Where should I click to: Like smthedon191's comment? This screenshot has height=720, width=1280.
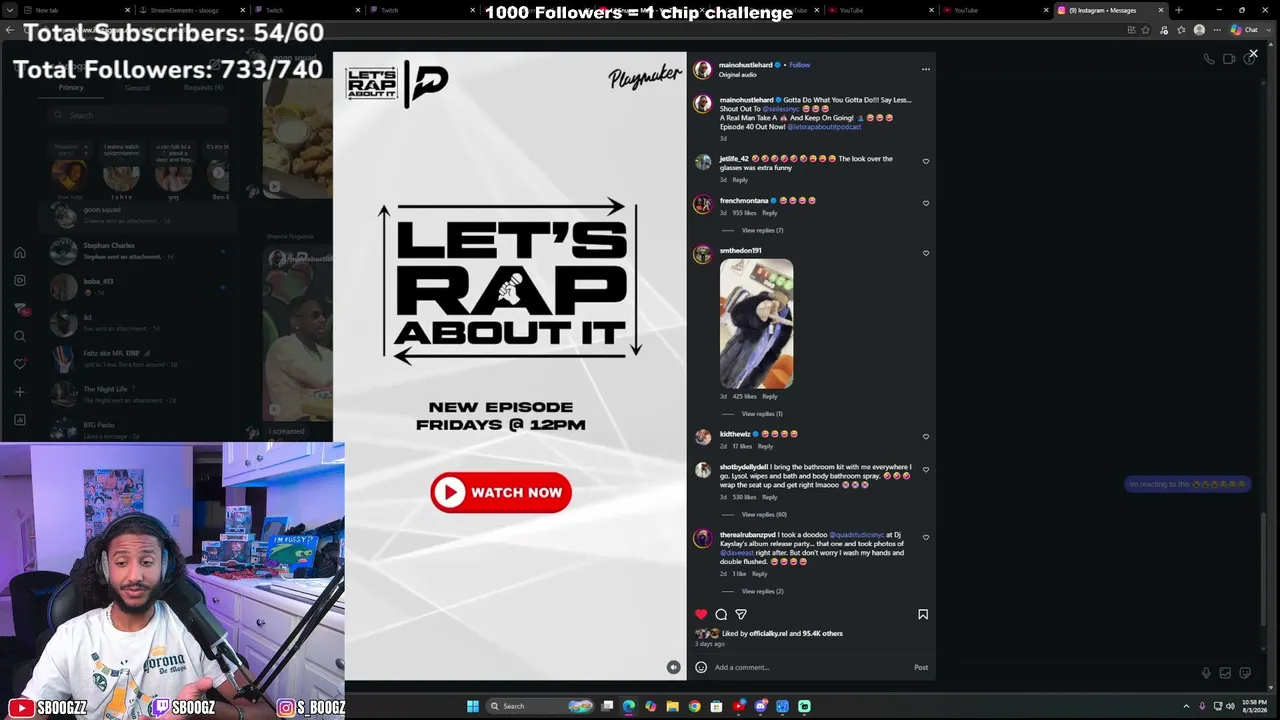pos(926,253)
